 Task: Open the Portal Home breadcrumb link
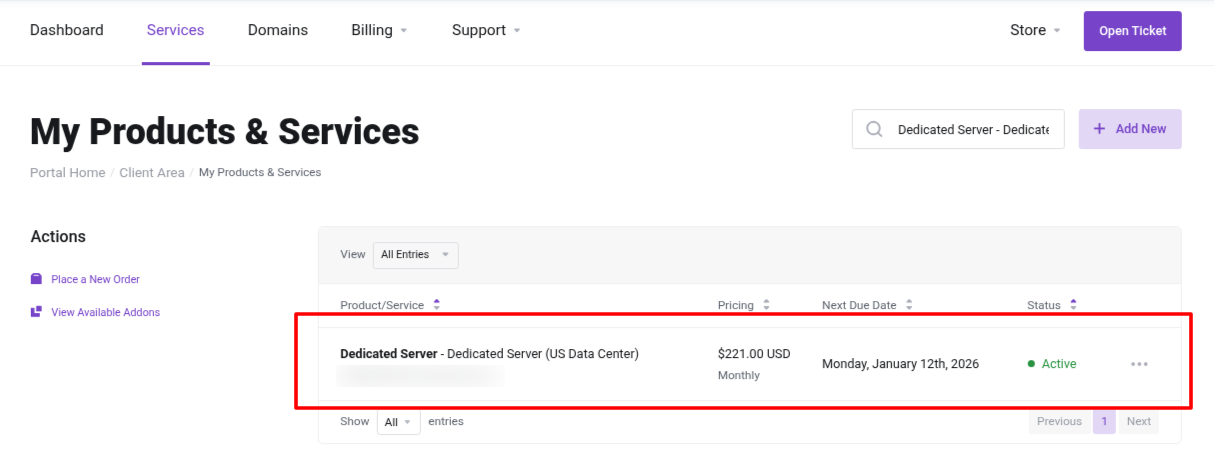(67, 173)
